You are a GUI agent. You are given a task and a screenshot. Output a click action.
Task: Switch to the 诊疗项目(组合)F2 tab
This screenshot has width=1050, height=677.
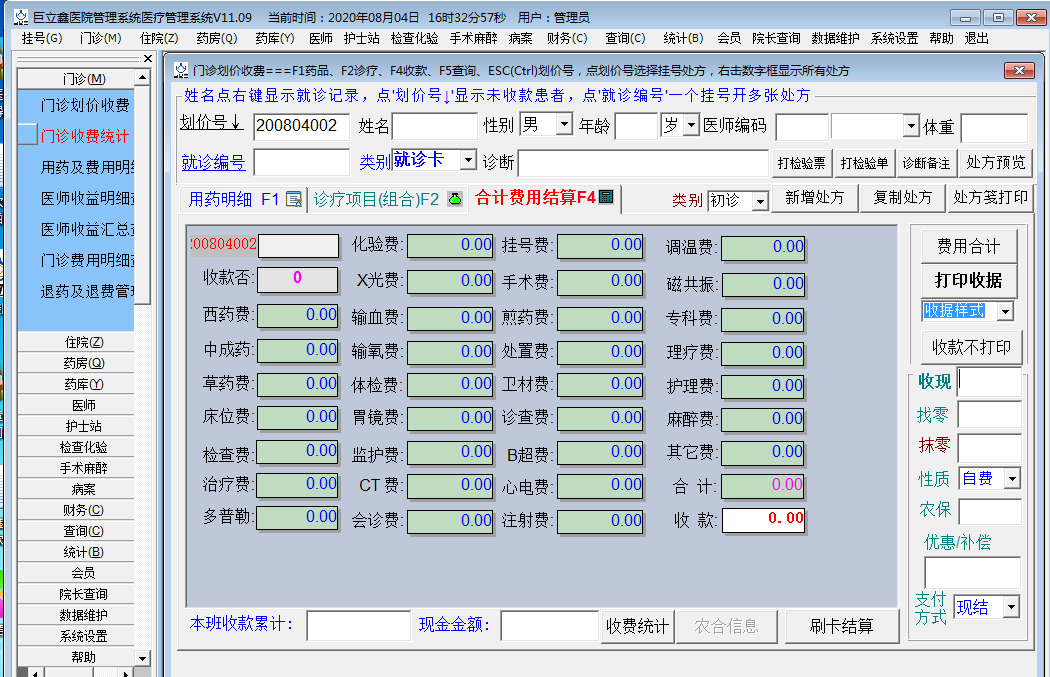point(375,199)
